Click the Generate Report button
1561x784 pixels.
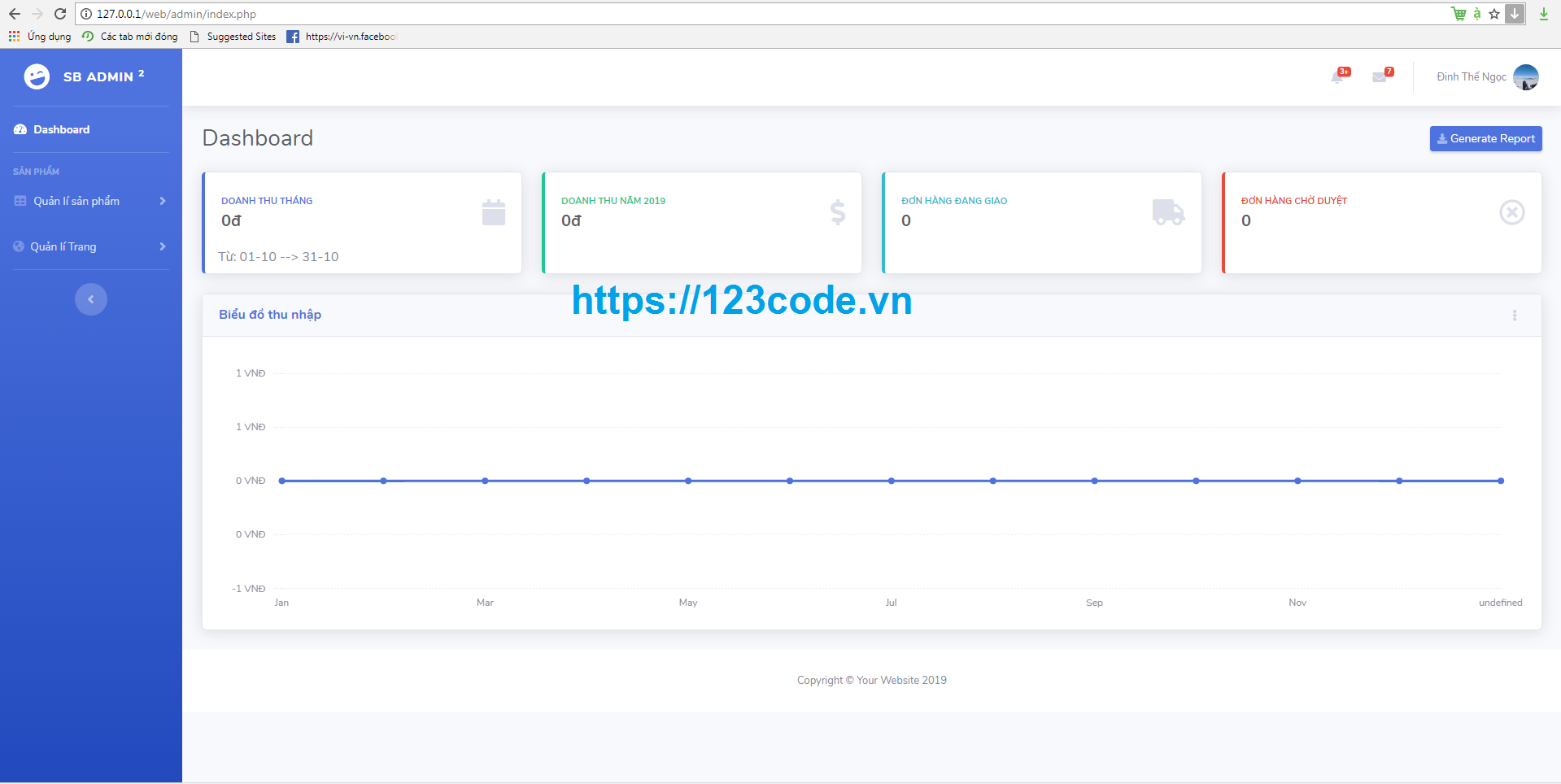pos(1485,138)
